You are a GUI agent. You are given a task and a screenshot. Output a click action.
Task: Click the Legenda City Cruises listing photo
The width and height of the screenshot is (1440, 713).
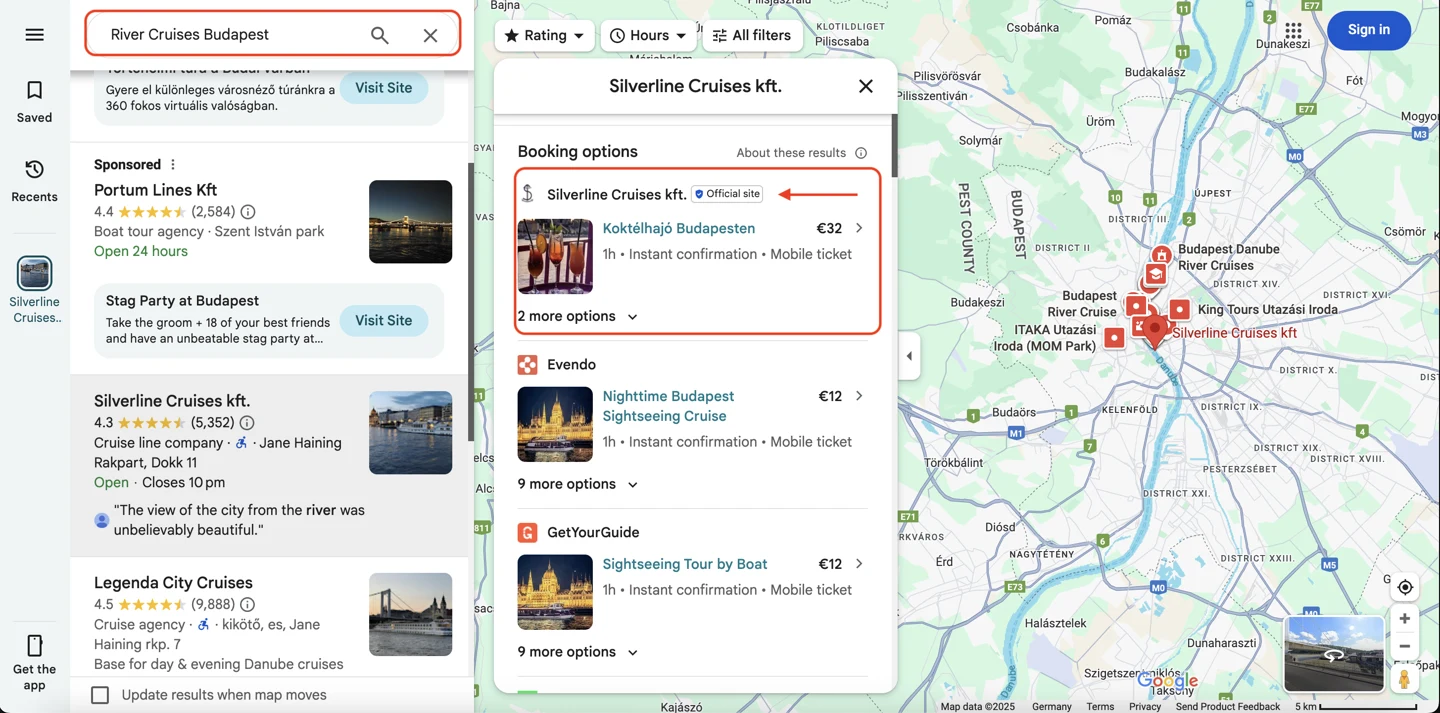pos(410,614)
